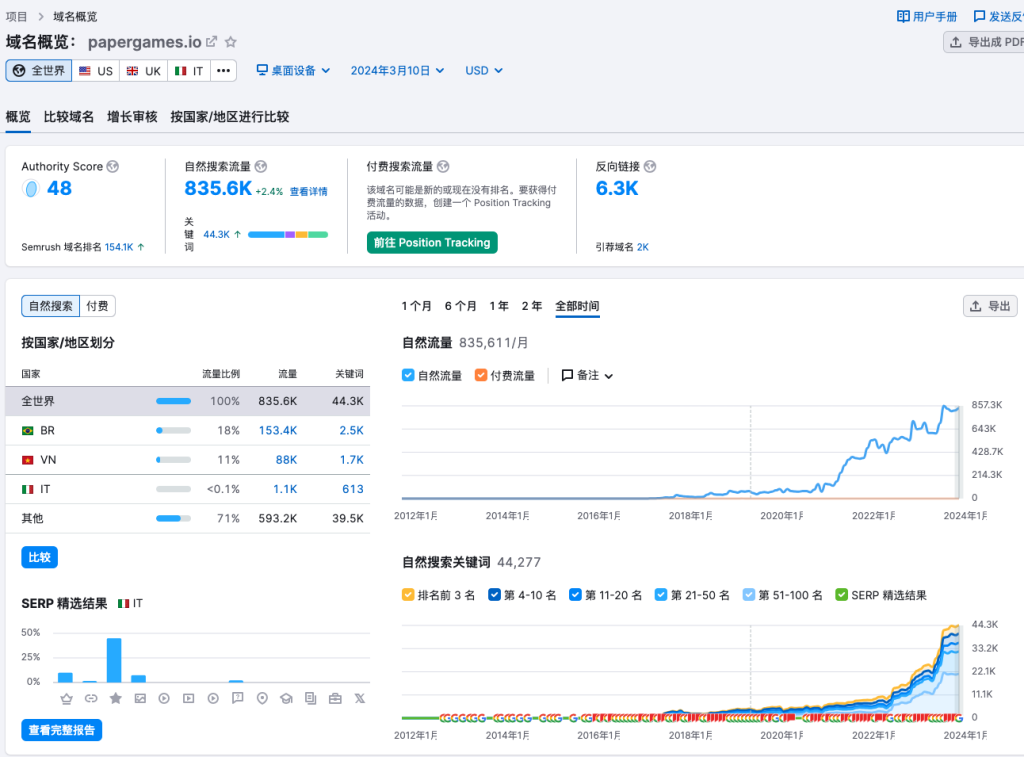This screenshot has width=1024, height=757.
Task: Click the Authority Score globe info icon
Action: [113, 167]
